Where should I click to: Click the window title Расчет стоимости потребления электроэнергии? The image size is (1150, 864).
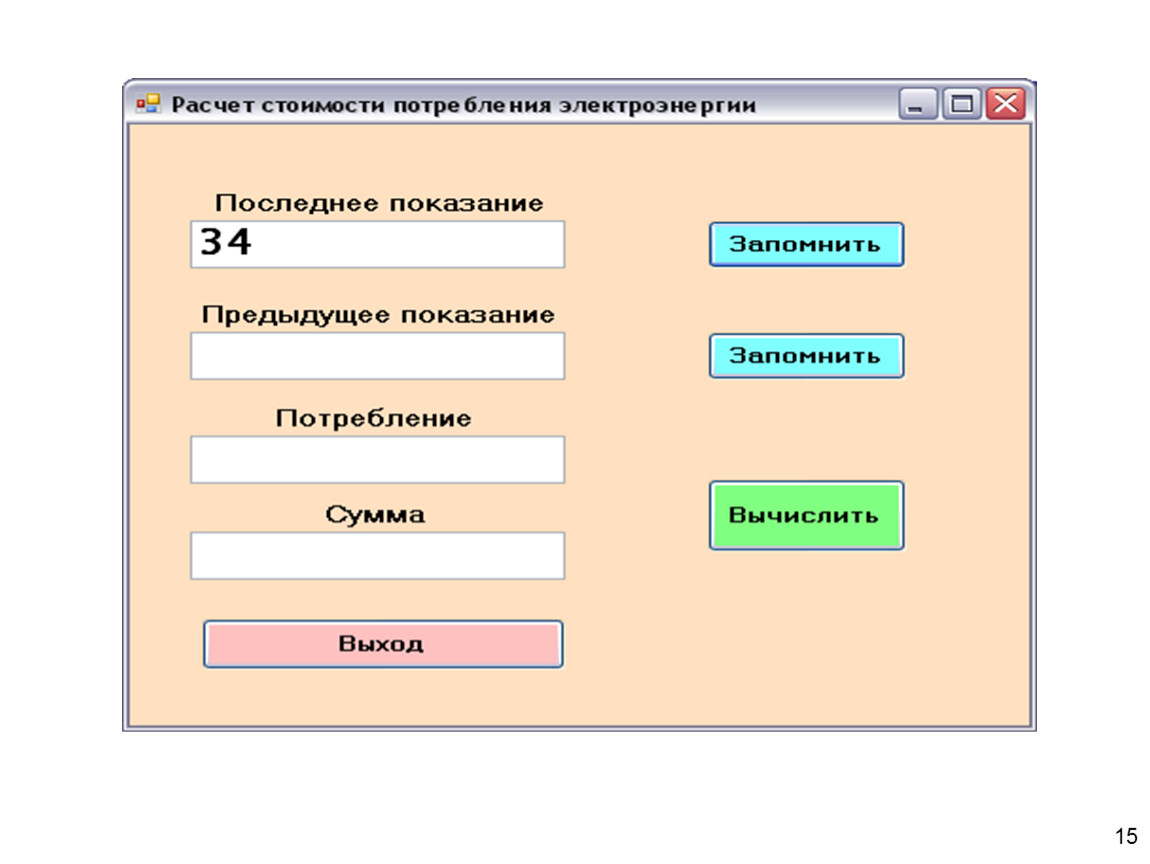464,105
